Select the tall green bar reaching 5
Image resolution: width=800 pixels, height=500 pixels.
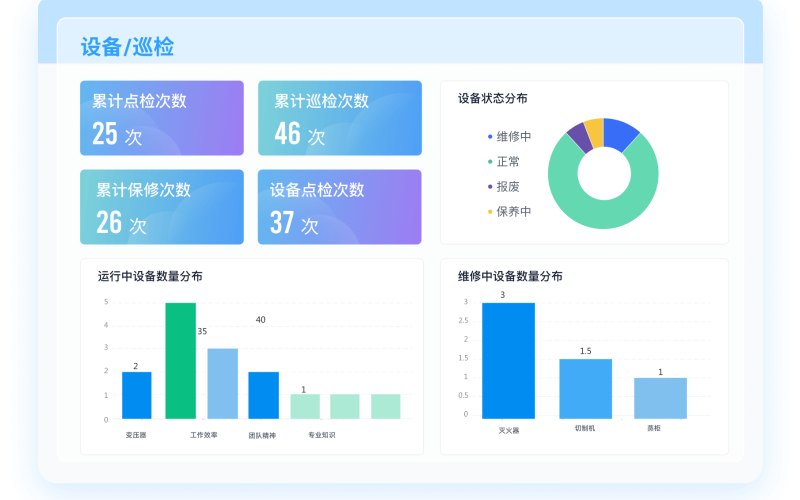[x=181, y=361]
